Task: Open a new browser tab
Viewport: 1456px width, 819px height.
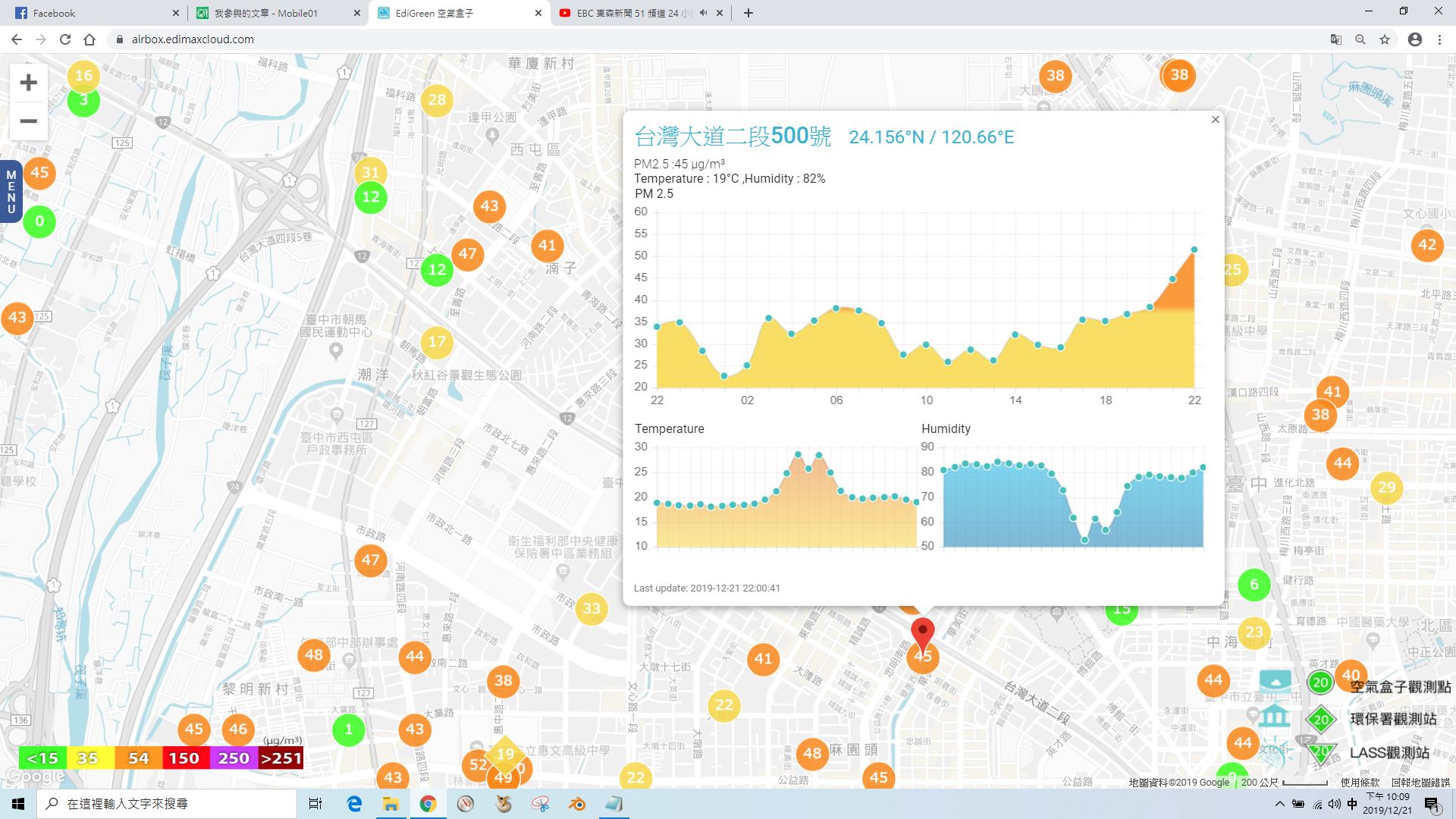Action: (748, 13)
